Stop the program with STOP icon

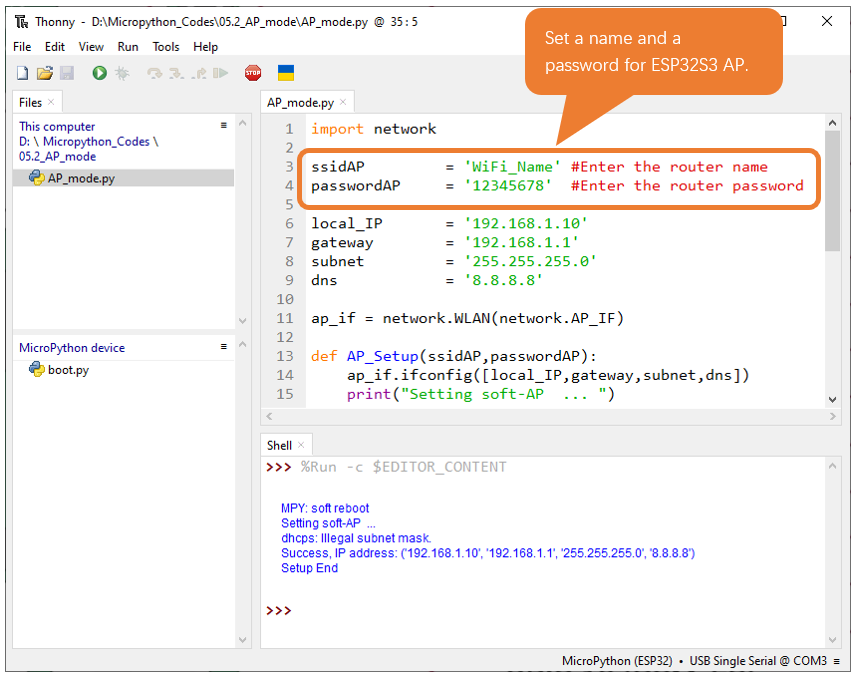(x=253, y=73)
